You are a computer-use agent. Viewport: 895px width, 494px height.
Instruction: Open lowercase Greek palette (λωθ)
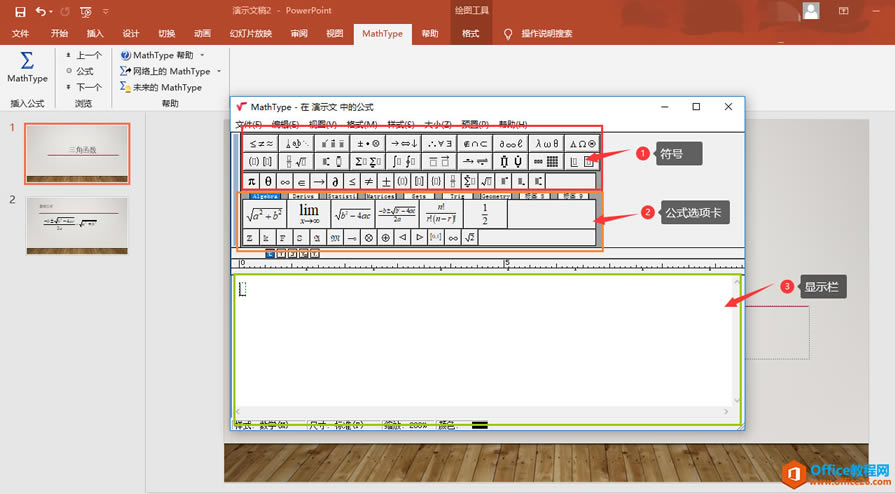tap(547, 143)
